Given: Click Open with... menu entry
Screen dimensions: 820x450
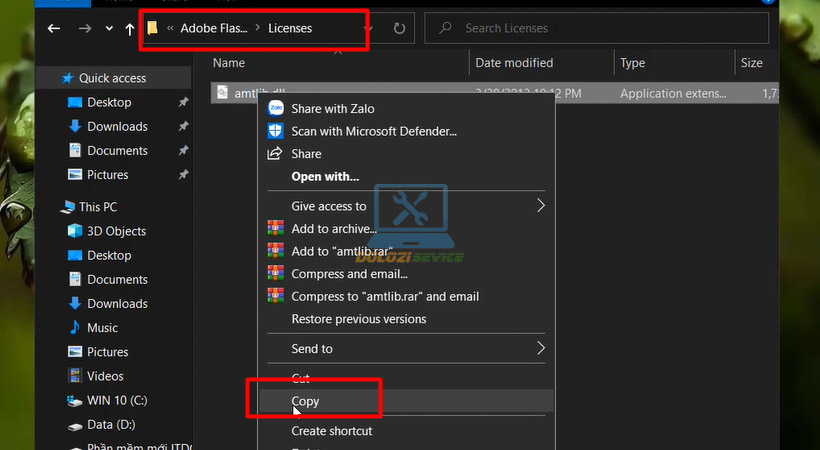Looking at the screenshot, I should [325, 177].
